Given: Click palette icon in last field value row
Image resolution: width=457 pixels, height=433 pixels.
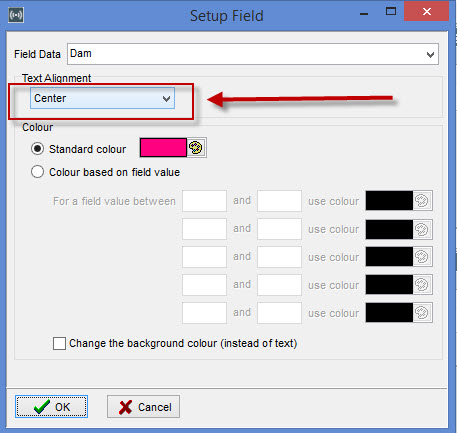Looking at the screenshot, I should [422, 313].
